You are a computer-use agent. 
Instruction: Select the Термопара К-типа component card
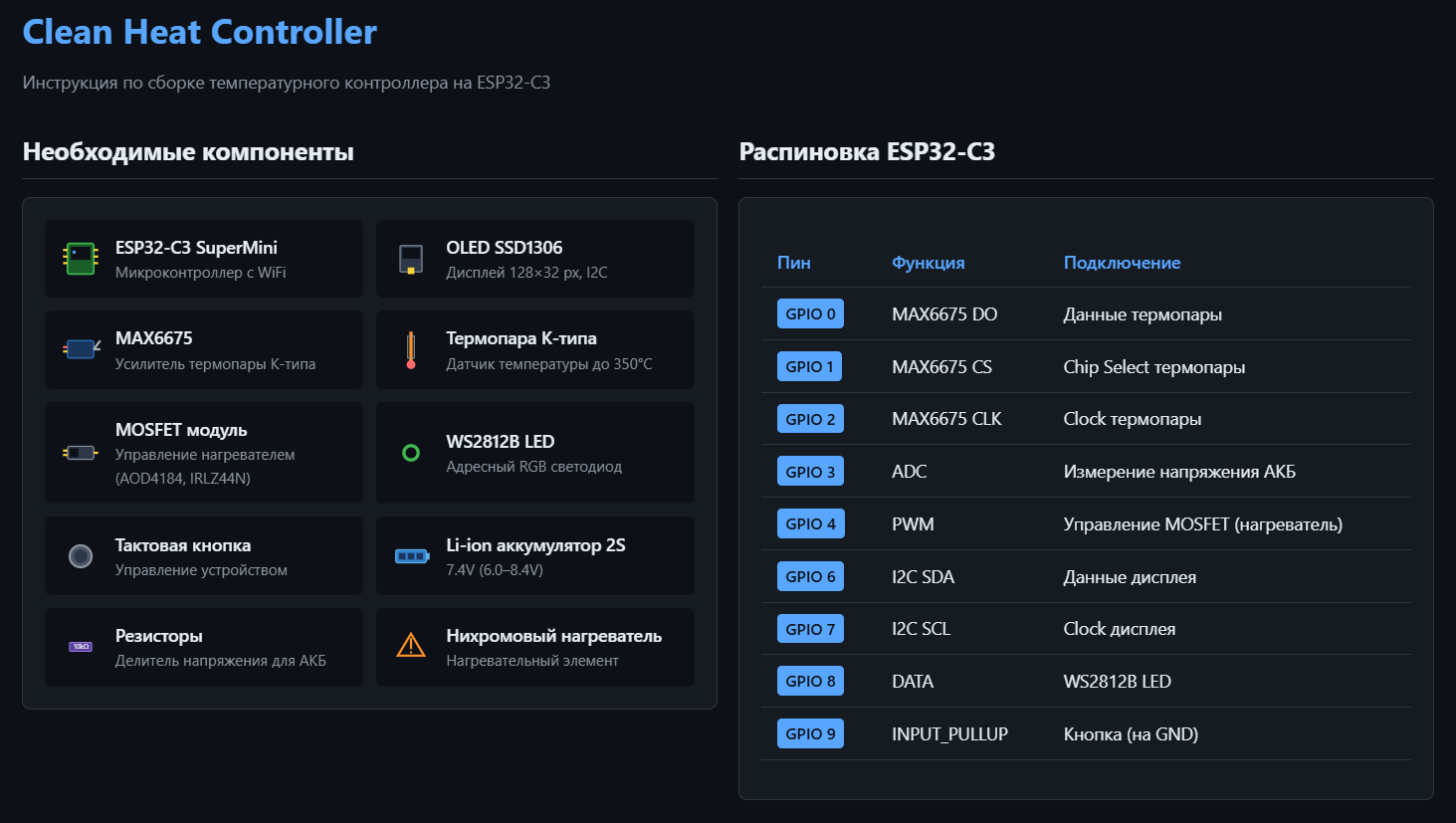(534, 349)
